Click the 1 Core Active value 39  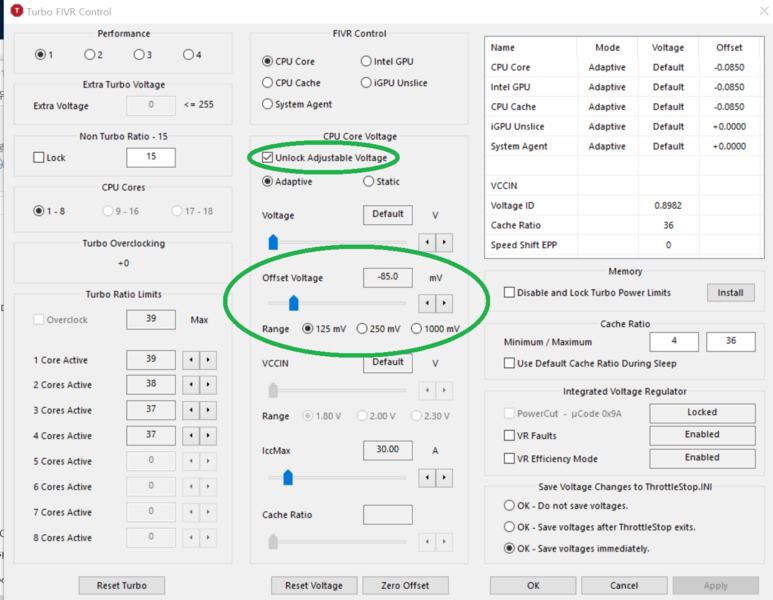tap(151, 360)
